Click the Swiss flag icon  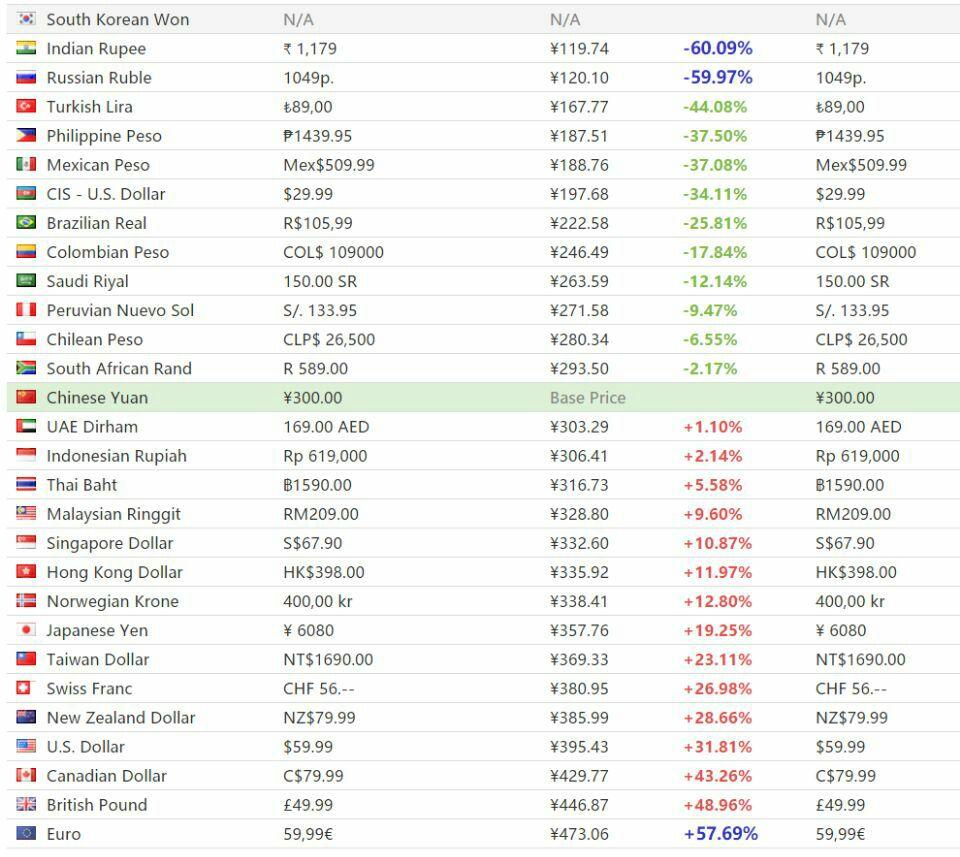click(x=27, y=688)
